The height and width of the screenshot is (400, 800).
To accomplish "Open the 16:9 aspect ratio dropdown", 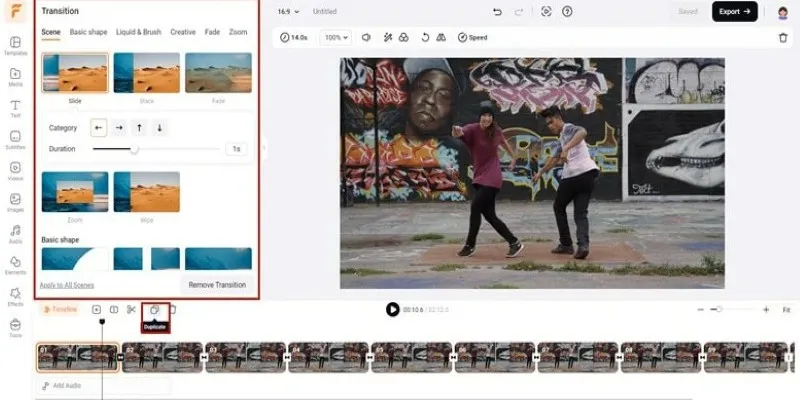I will (x=288, y=11).
